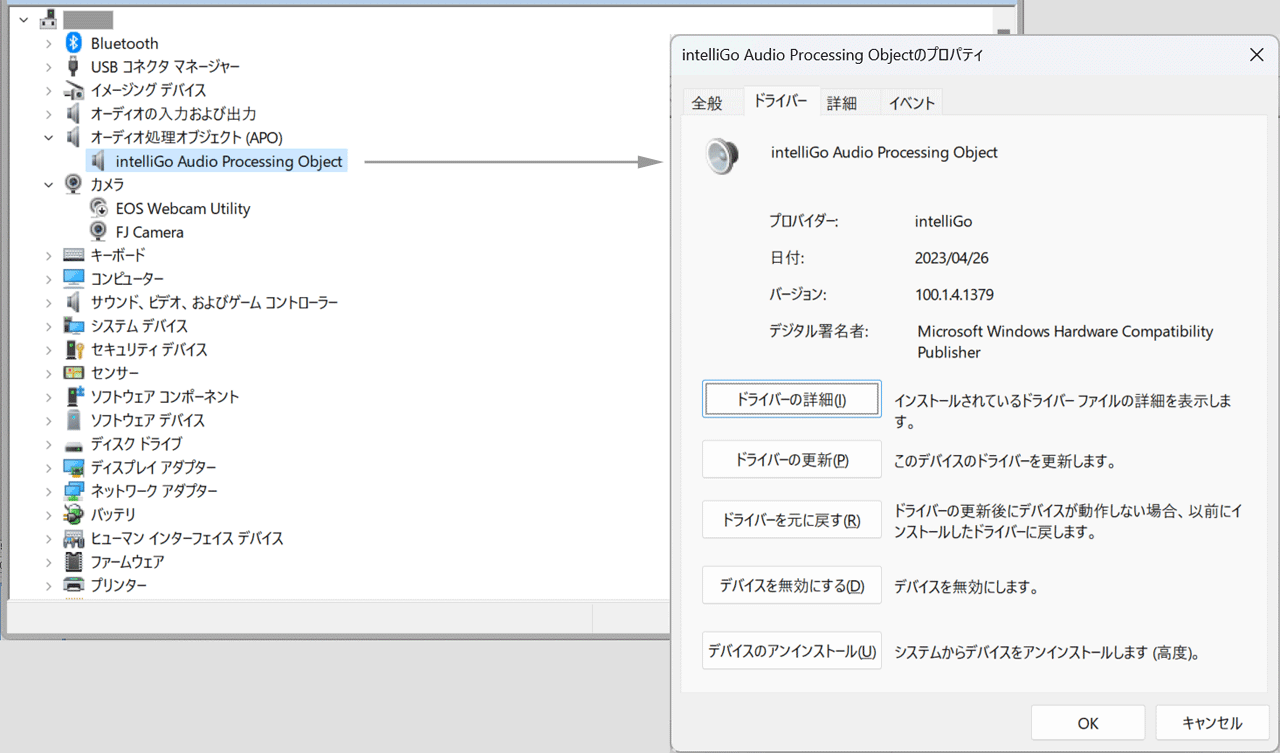Click the プリンター category icon
The height and width of the screenshot is (753, 1280).
coord(73,585)
